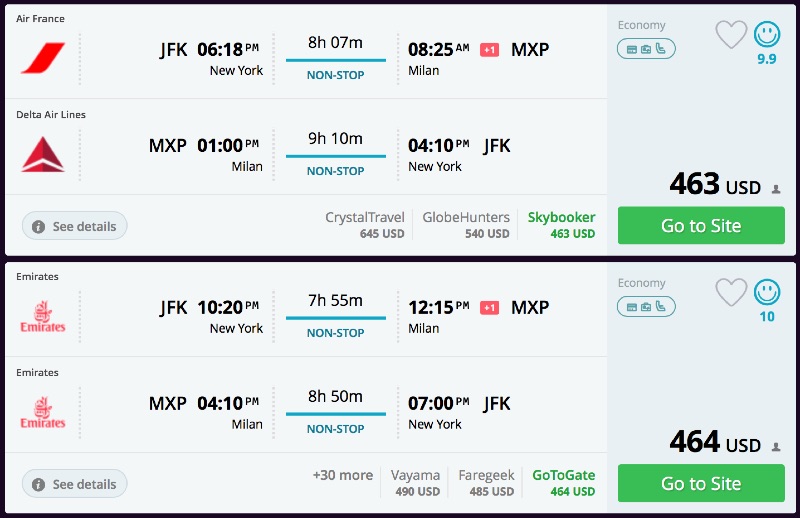Click the Emirates logo on return flight
Image resolution: width=800 pixels, height=518 pixels.
pos(43,412)
